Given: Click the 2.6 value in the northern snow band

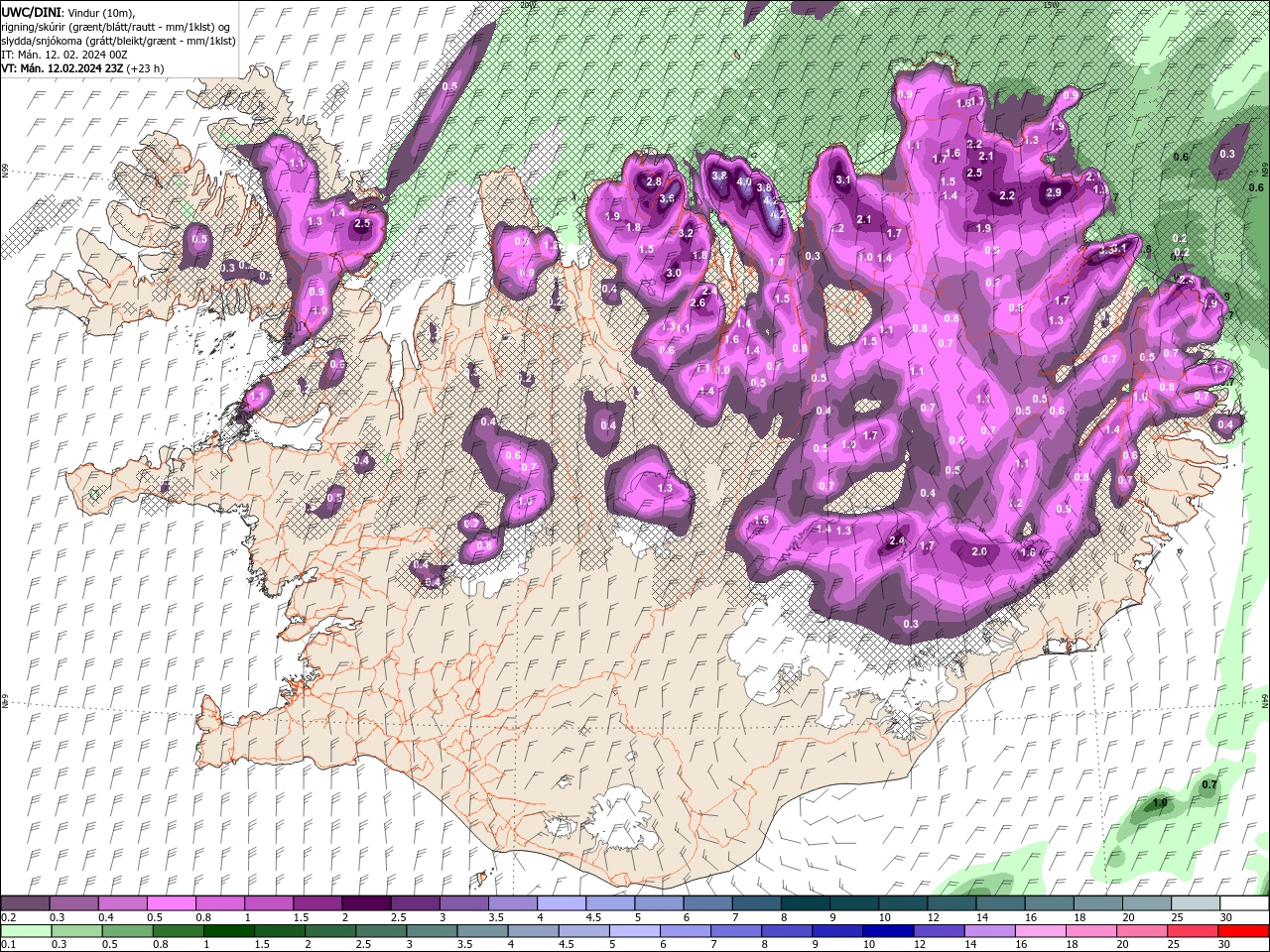Looking at the screenshot, I should point(698,302).
